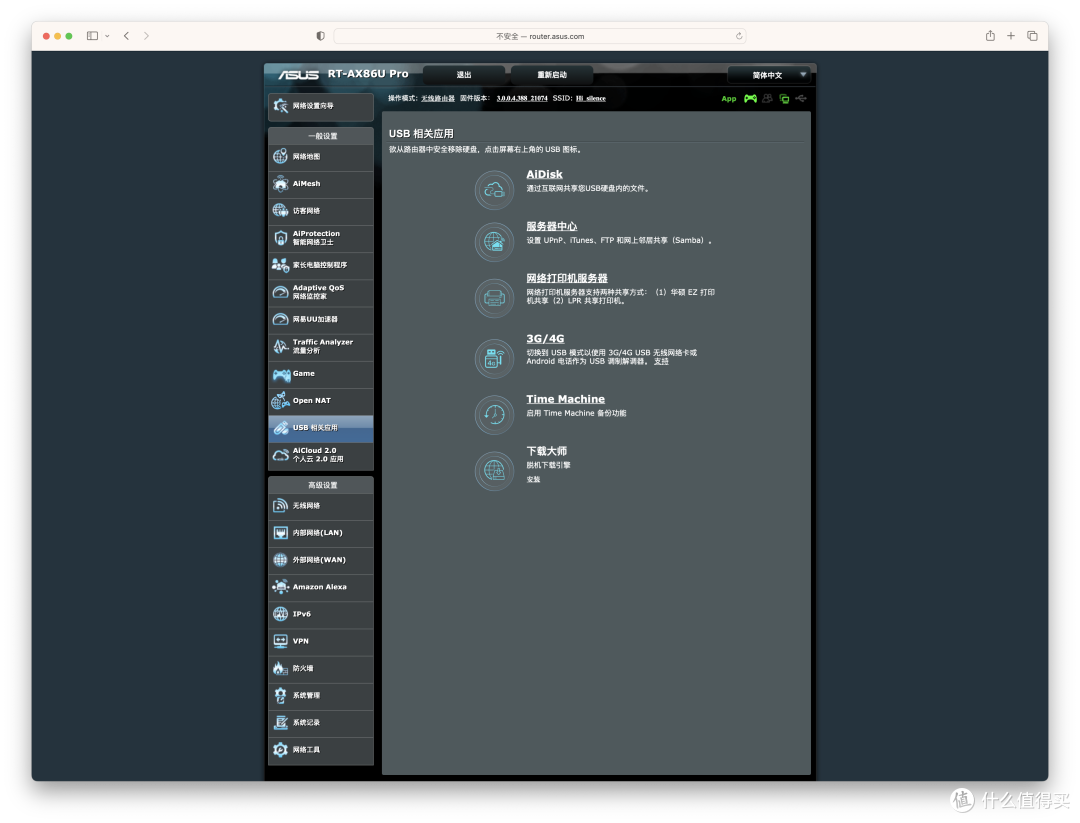
Task: Open 无线网络 wireless settings
Action: coord(320,506)
